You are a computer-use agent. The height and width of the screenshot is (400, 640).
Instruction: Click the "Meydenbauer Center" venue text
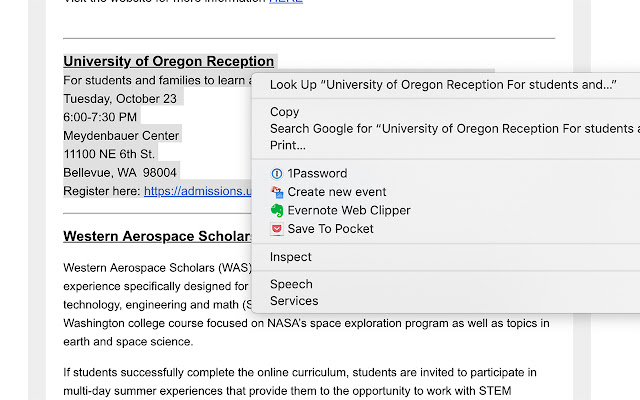coord(121,135)
